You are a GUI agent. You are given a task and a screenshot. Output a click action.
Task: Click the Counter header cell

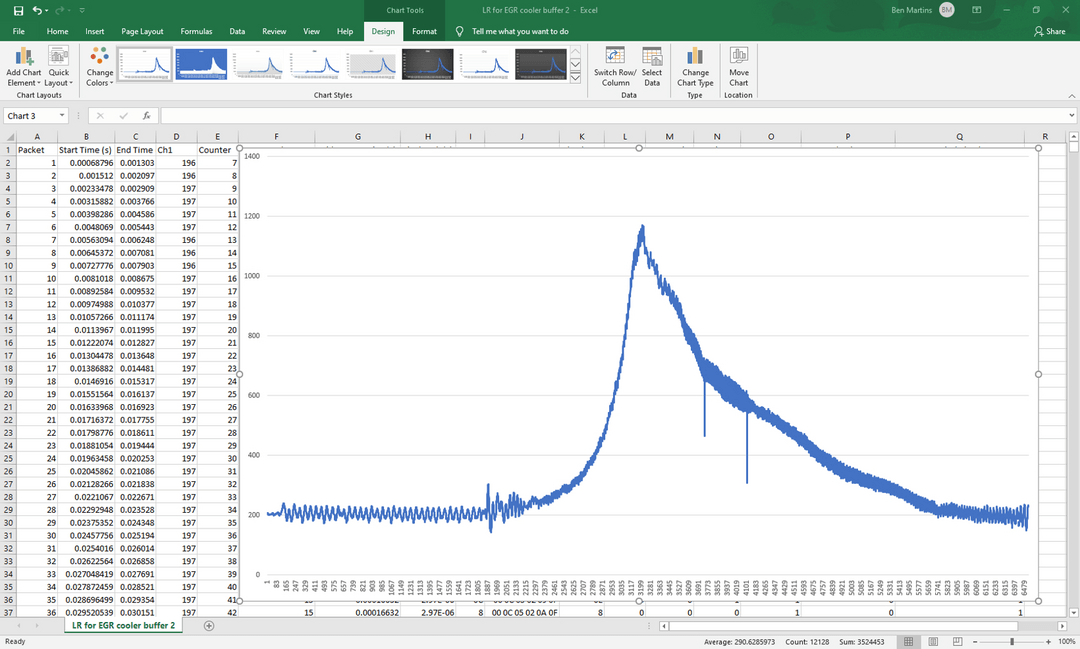point(218,150)
